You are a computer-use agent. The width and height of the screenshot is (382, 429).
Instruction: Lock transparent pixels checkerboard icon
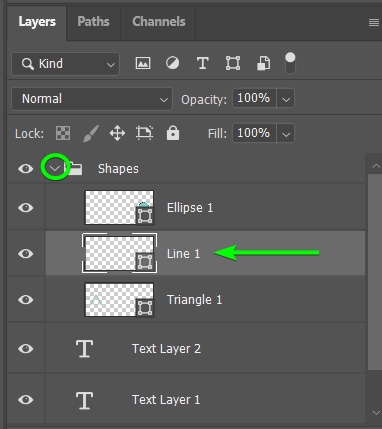click(x=63, y=133)
